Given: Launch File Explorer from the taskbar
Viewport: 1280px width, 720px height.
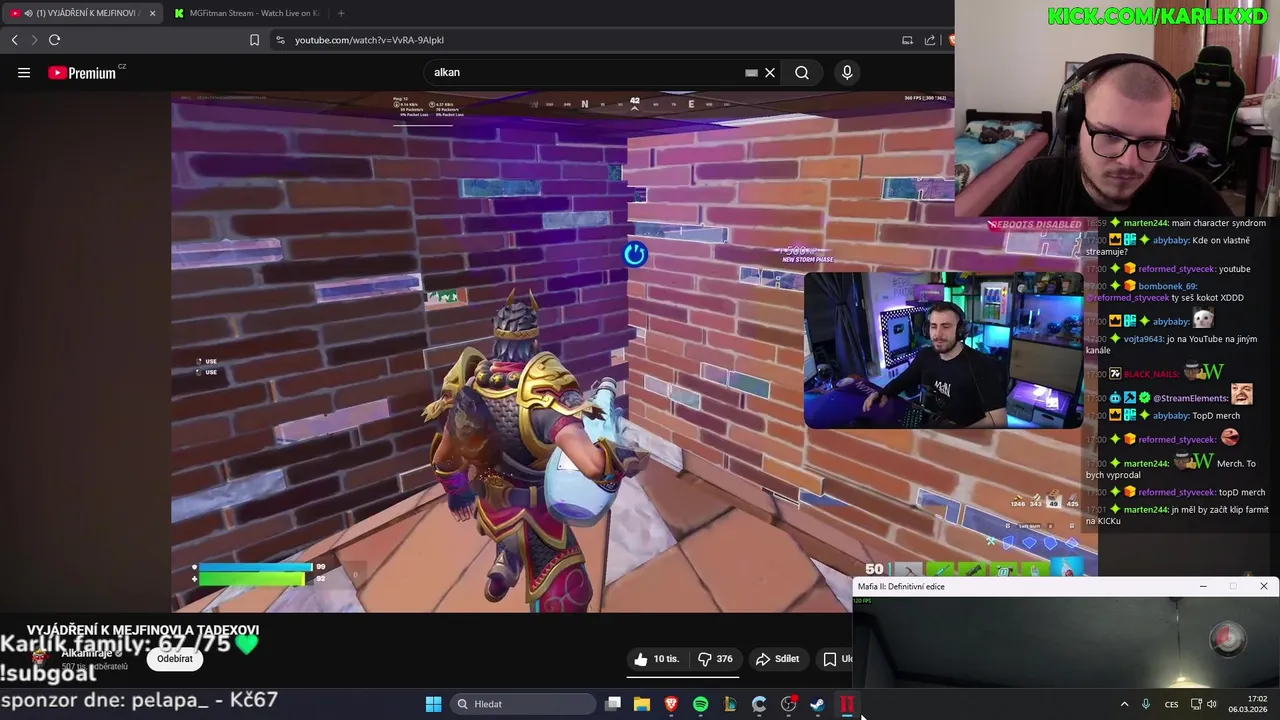Looking at the screenshot, I should pos(642,704).
